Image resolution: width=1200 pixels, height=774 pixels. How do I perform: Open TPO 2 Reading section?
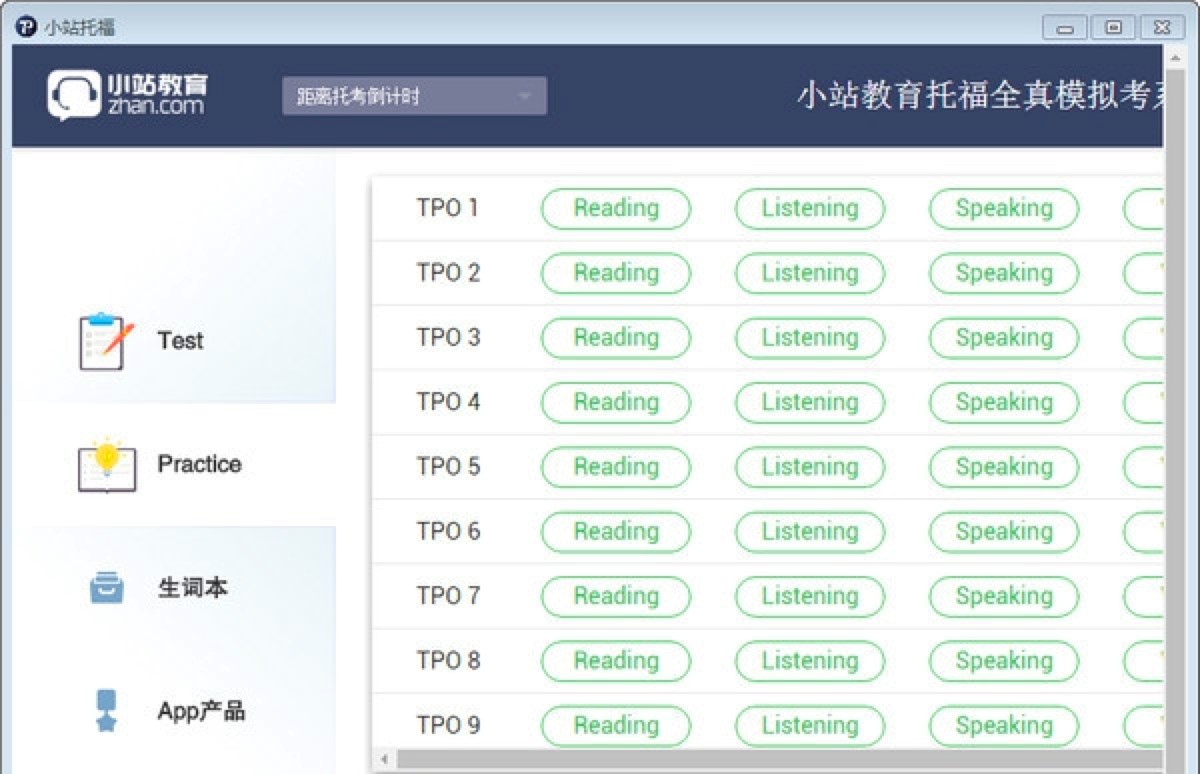[616, 273]
